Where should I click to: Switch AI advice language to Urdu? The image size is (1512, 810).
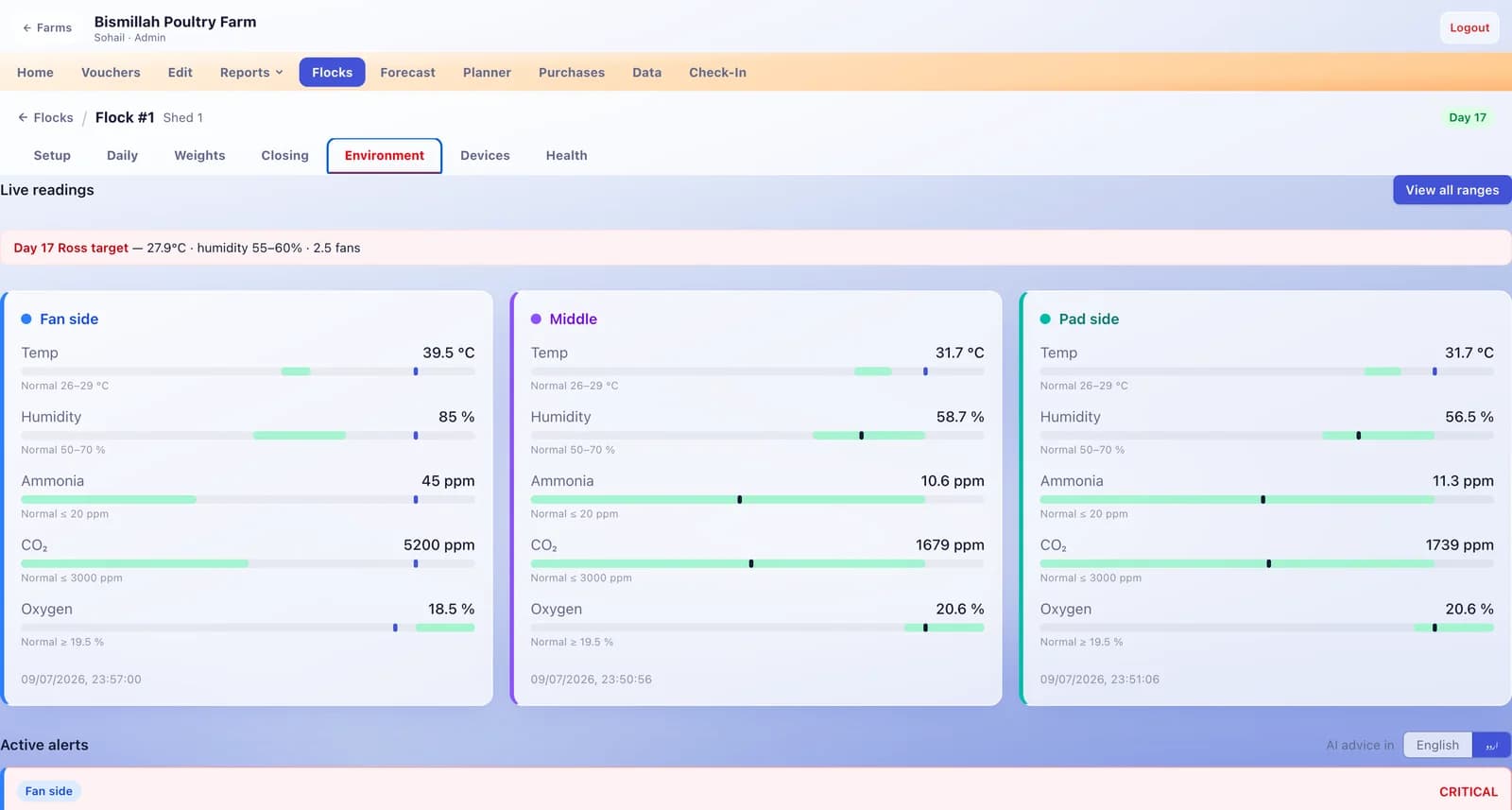[x=1491, y=745]
